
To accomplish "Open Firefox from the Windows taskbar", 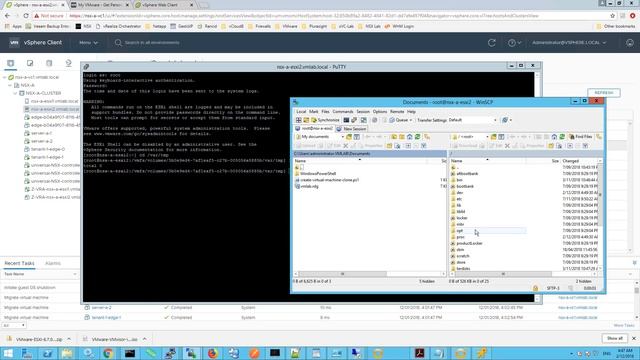I will coord(213,353).
